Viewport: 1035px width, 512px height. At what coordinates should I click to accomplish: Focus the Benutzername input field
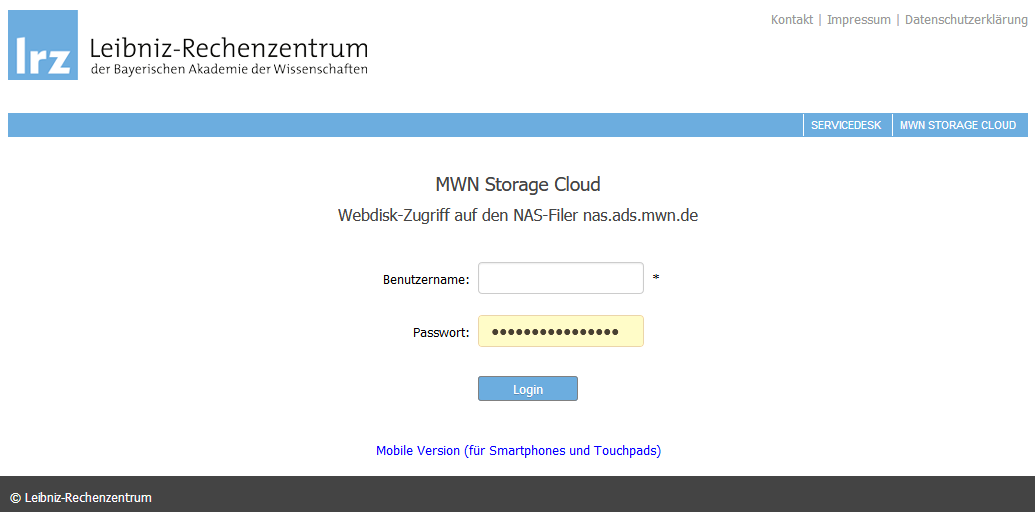(x=560, y=278)
